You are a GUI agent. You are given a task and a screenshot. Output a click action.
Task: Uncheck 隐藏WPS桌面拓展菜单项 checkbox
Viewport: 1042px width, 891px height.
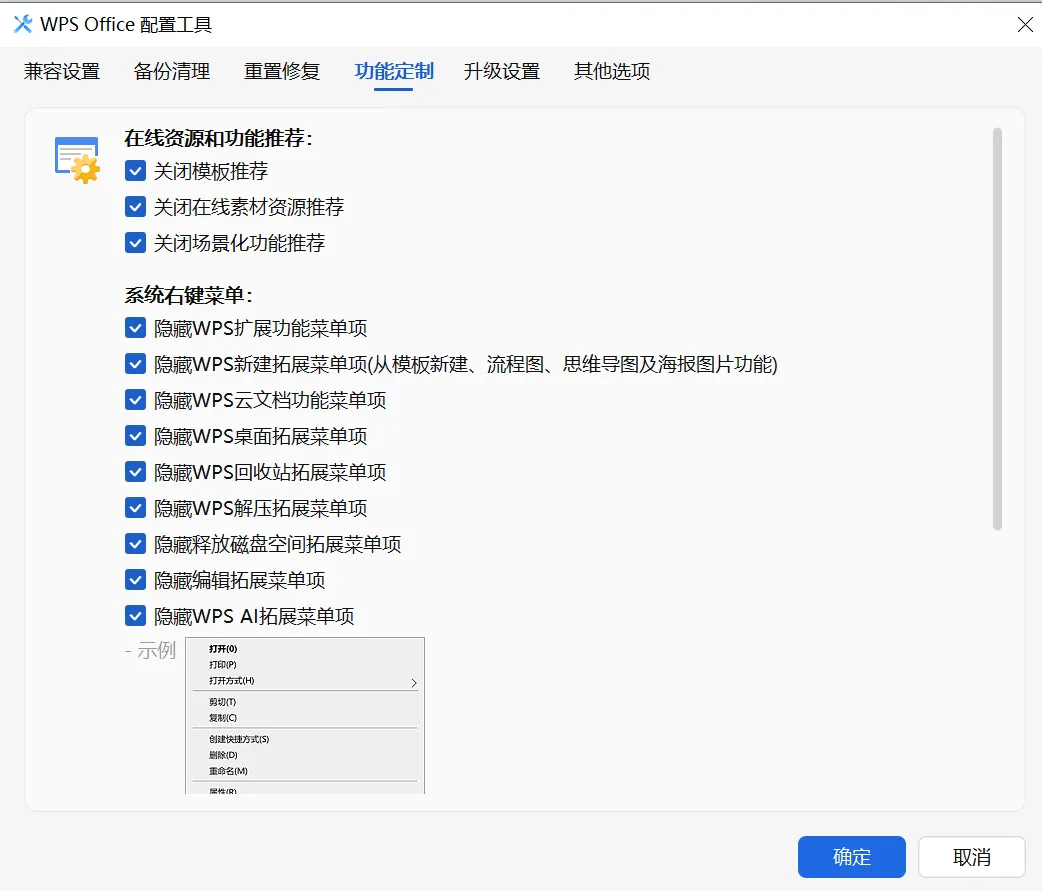point(136,436)
